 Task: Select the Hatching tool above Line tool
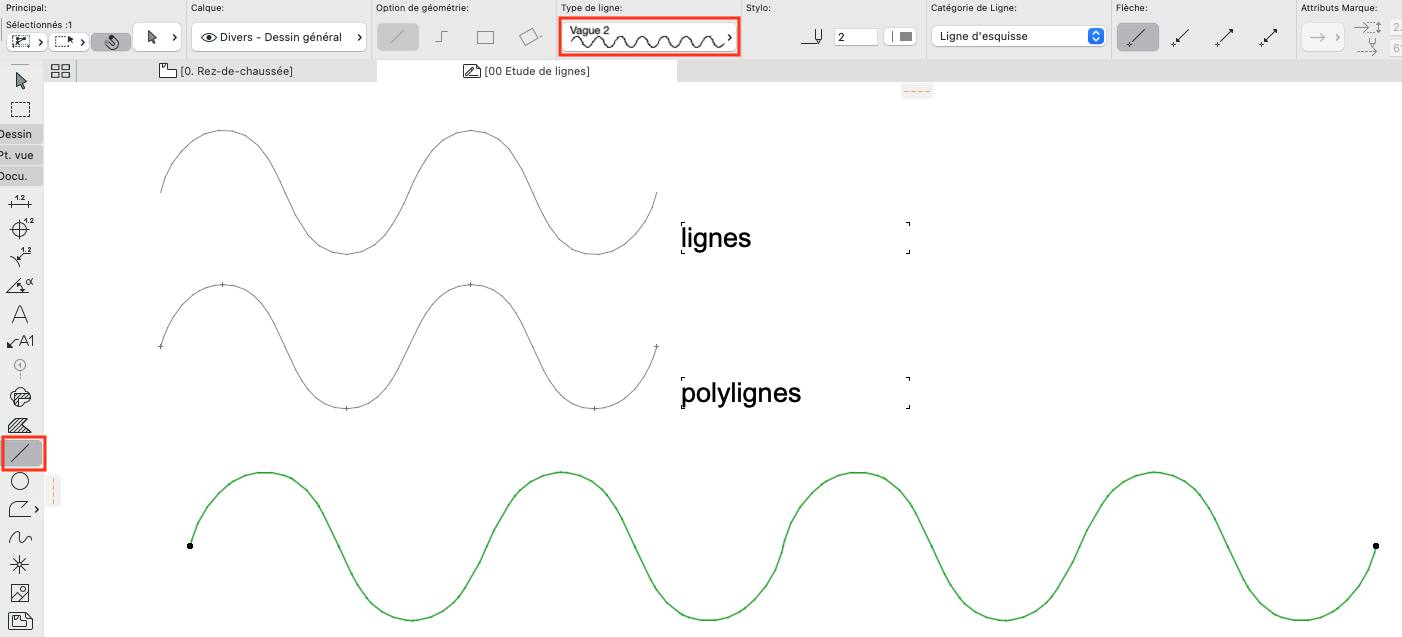tap(20, 425)
